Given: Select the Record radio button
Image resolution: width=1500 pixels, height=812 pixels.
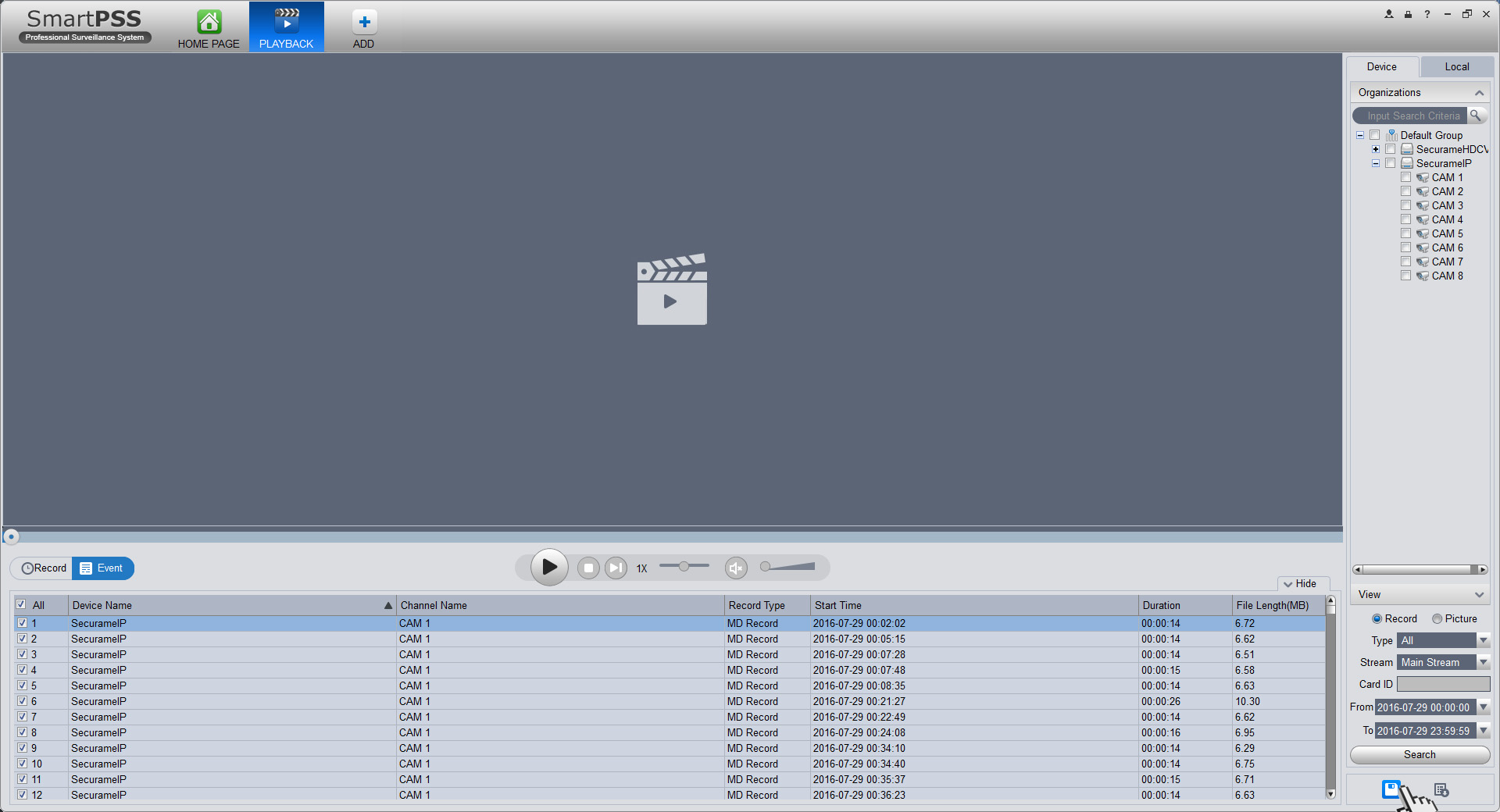Looking at the screenshot, I should (x=1377, y=618).
